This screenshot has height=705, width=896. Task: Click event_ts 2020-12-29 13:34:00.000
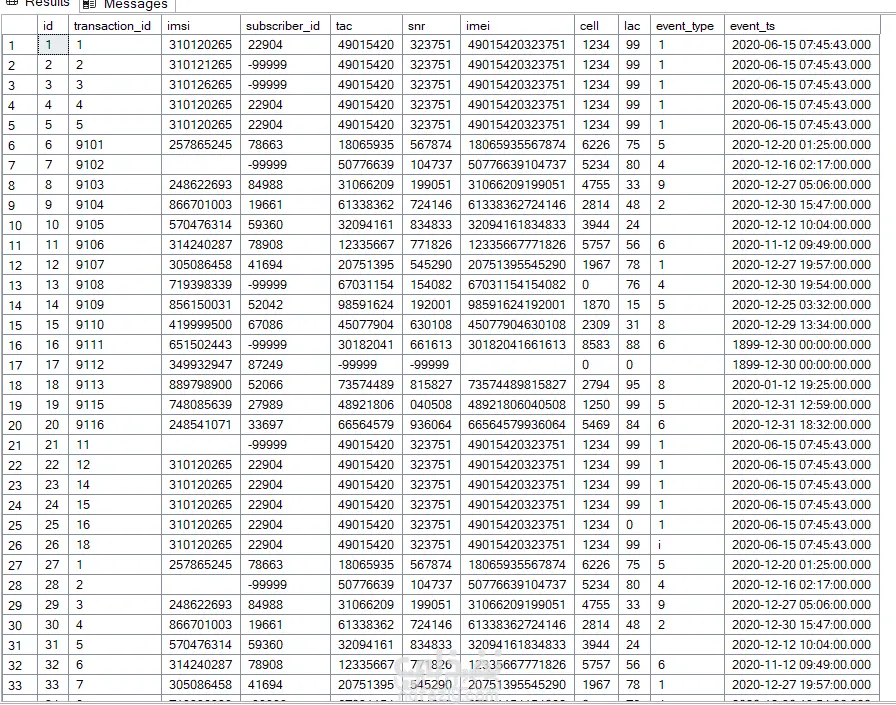(802, 325)
